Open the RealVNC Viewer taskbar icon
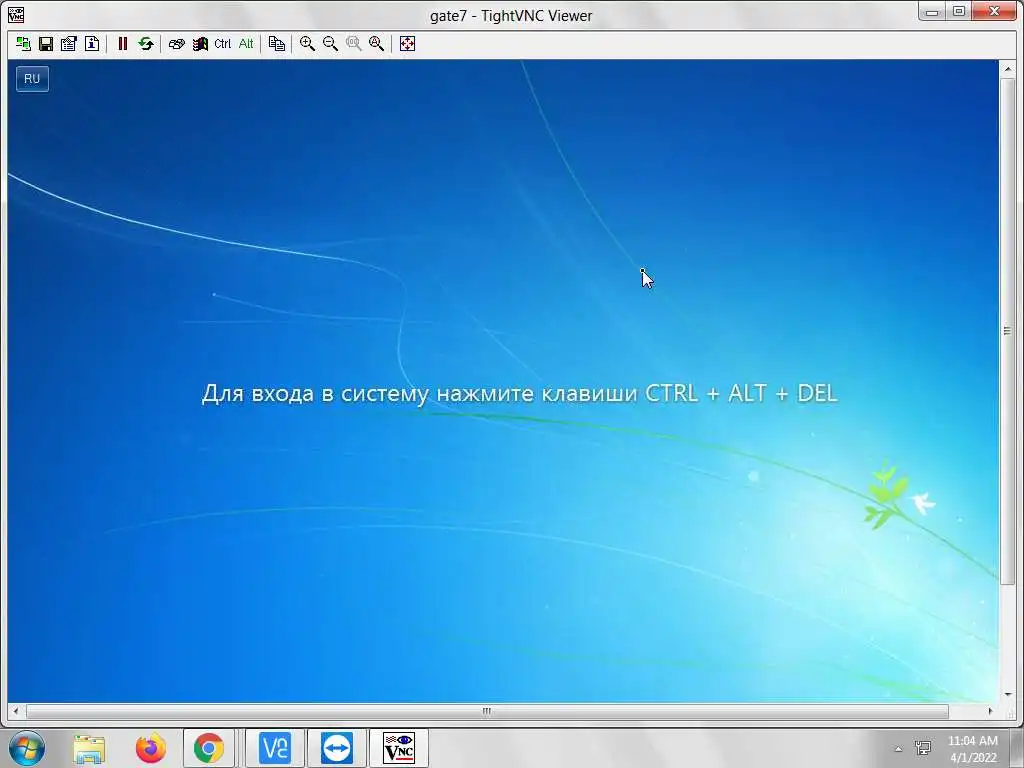Viewport: 1024px width, 768px height. click(275, 748)
